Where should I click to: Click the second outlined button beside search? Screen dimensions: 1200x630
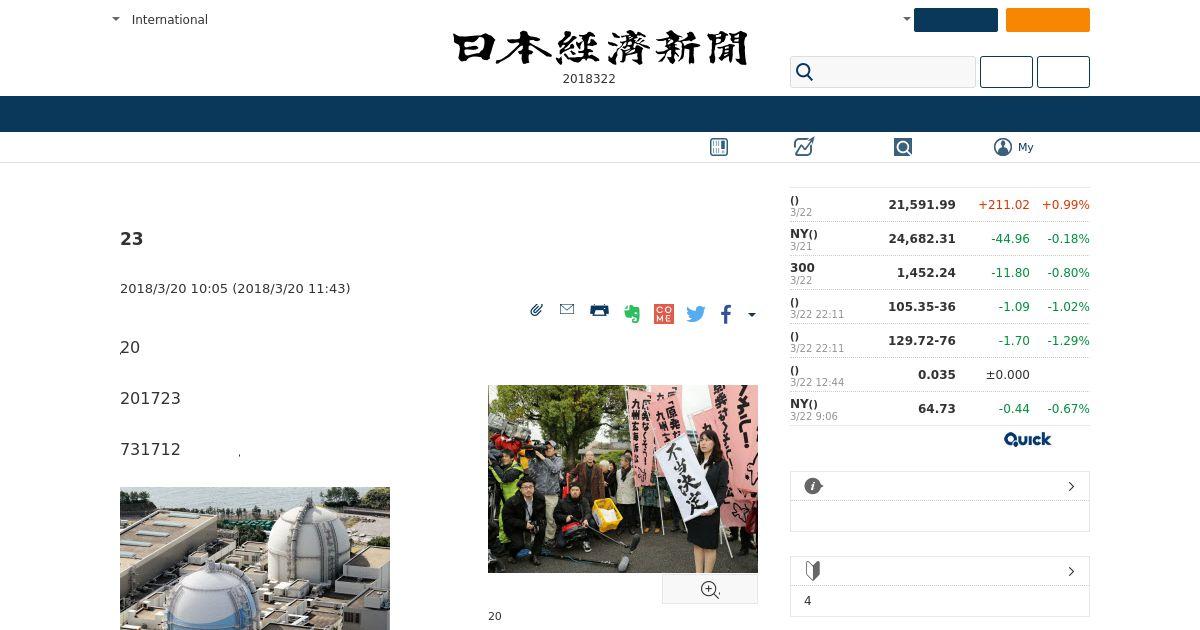1063,72
